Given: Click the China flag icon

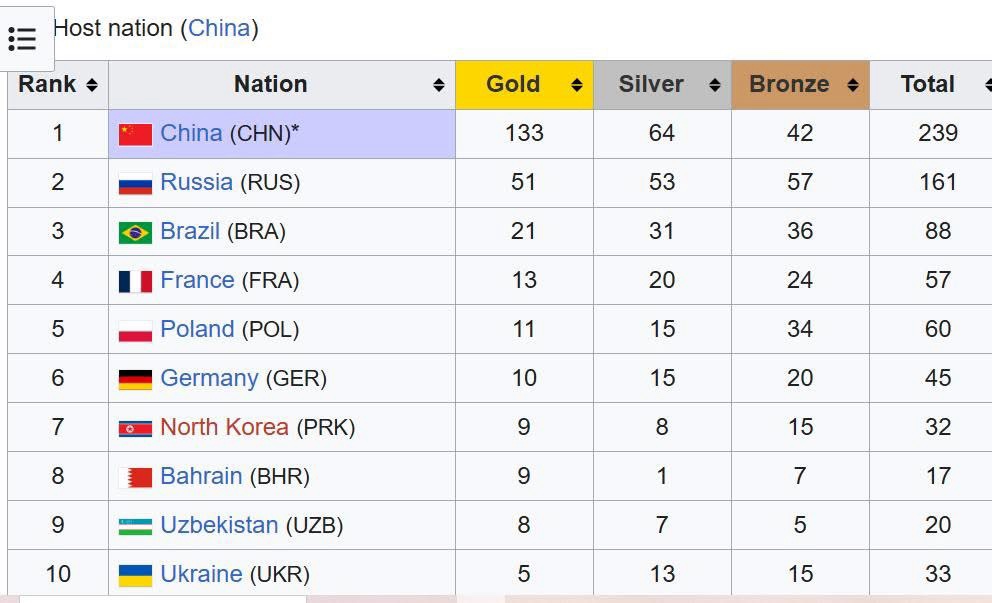Looking at the screenshot, I should coord(135,134).
